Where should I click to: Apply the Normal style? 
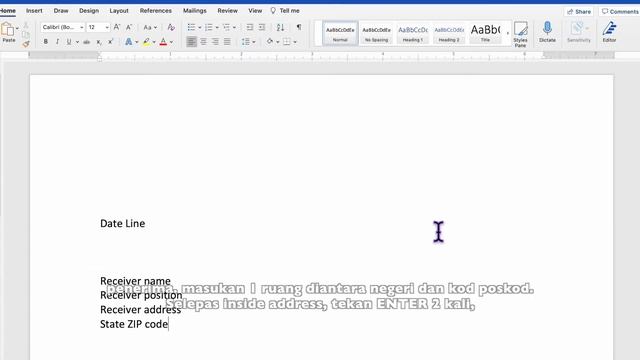[x=340, y=33]
